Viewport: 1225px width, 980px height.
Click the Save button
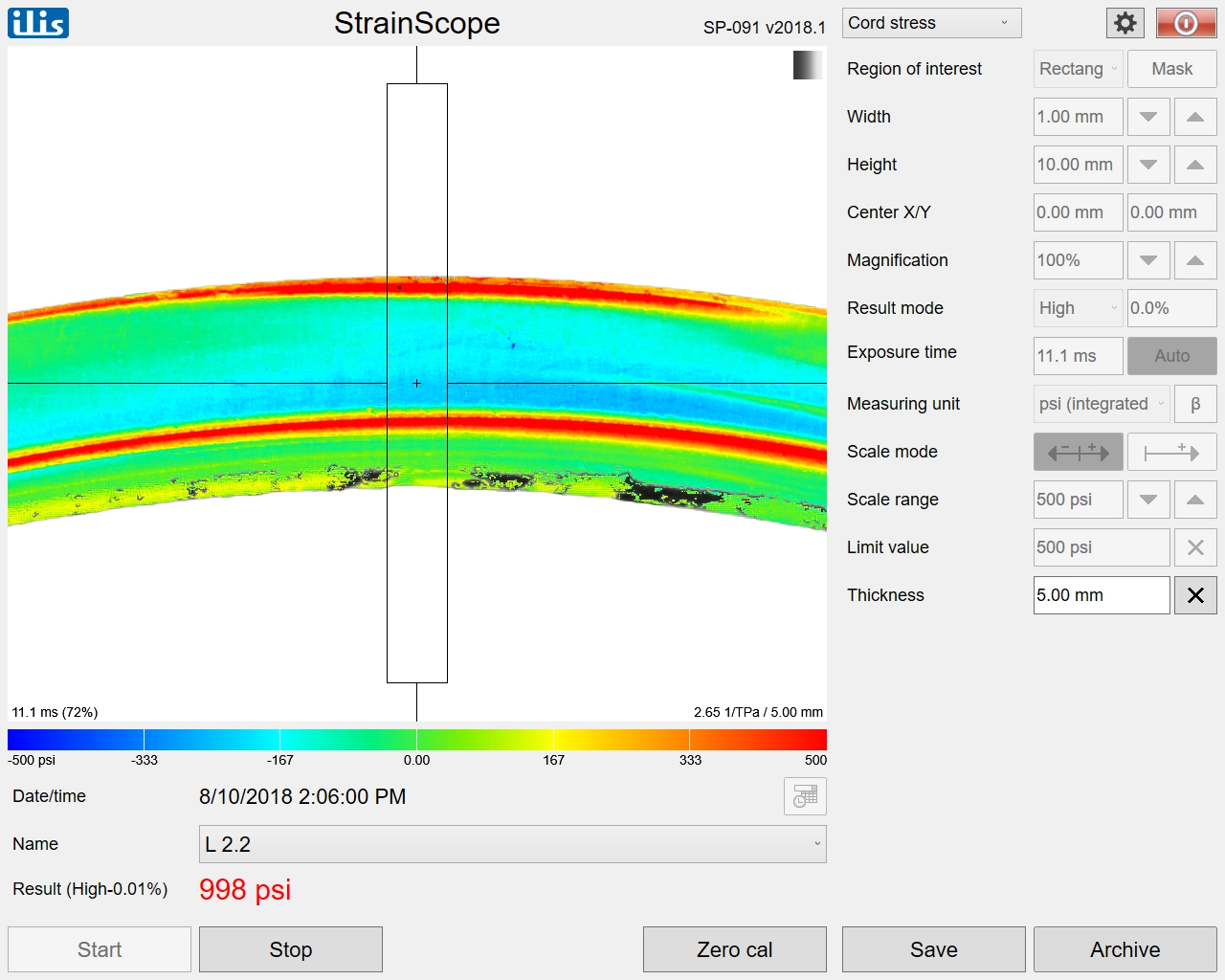[934, 949]
